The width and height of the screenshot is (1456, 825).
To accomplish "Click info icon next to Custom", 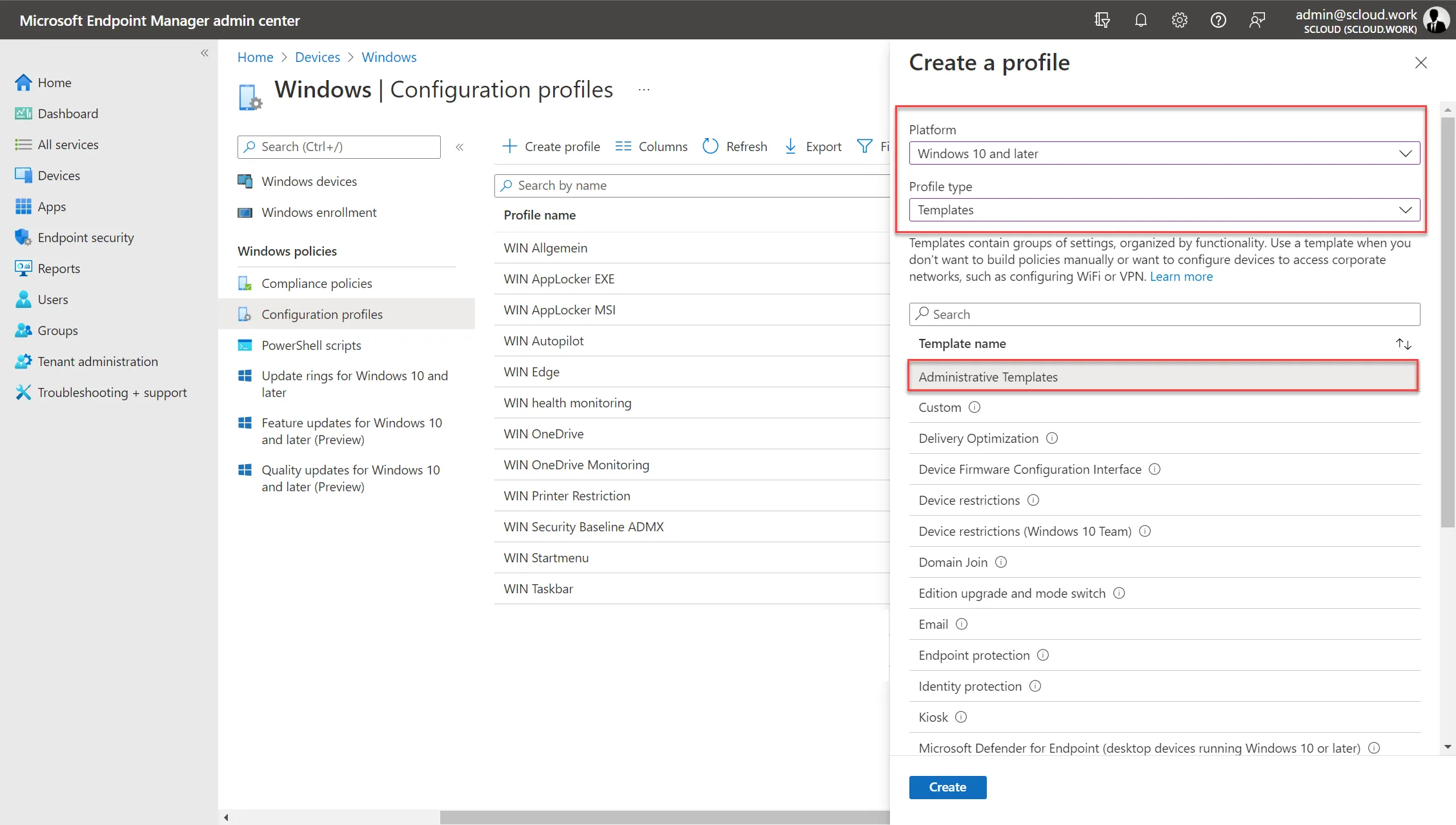I will pos(975,407).
